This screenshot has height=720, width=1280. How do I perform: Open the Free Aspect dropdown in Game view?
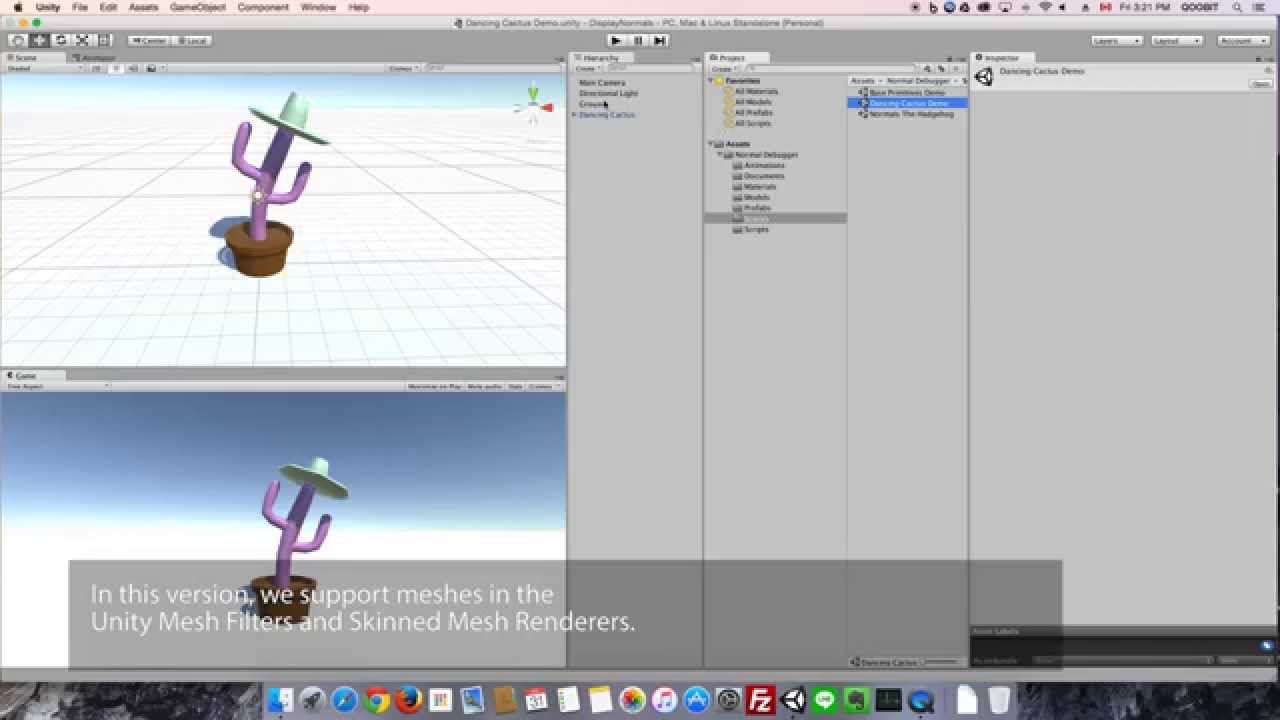click(56, 386)
